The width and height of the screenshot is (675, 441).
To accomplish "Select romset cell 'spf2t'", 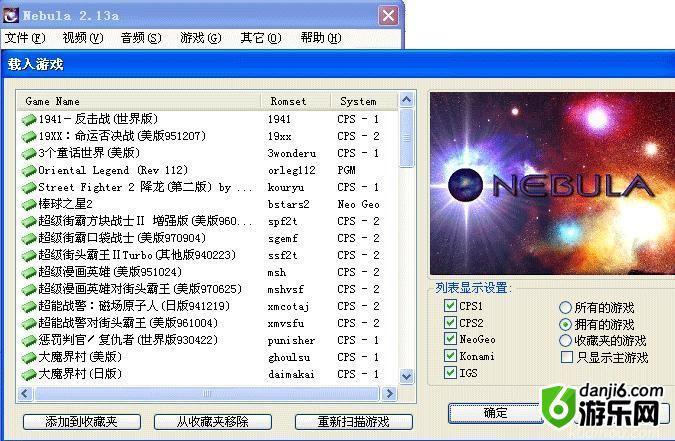I will coord(282,222).
